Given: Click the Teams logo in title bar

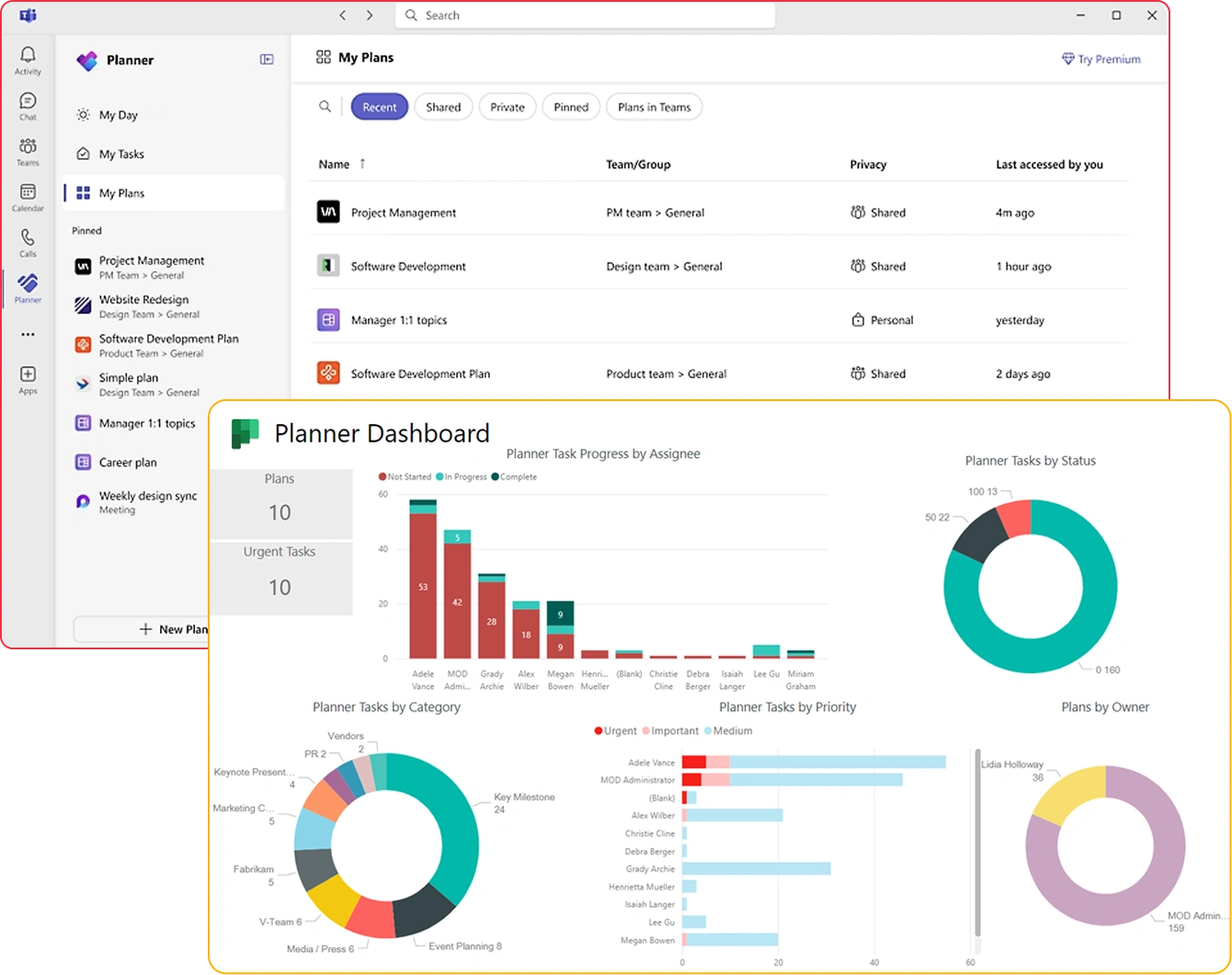Looking at the screenshot, I should point(28,16).
